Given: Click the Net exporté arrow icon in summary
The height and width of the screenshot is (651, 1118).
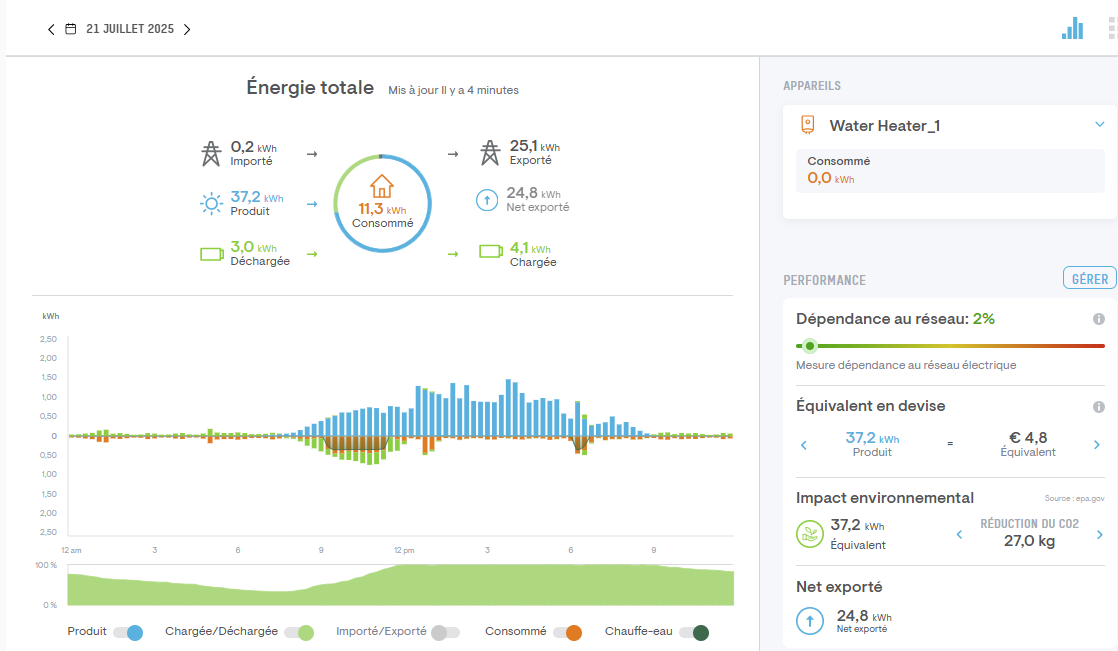Looking at the screenshot, I should (487, 200).
